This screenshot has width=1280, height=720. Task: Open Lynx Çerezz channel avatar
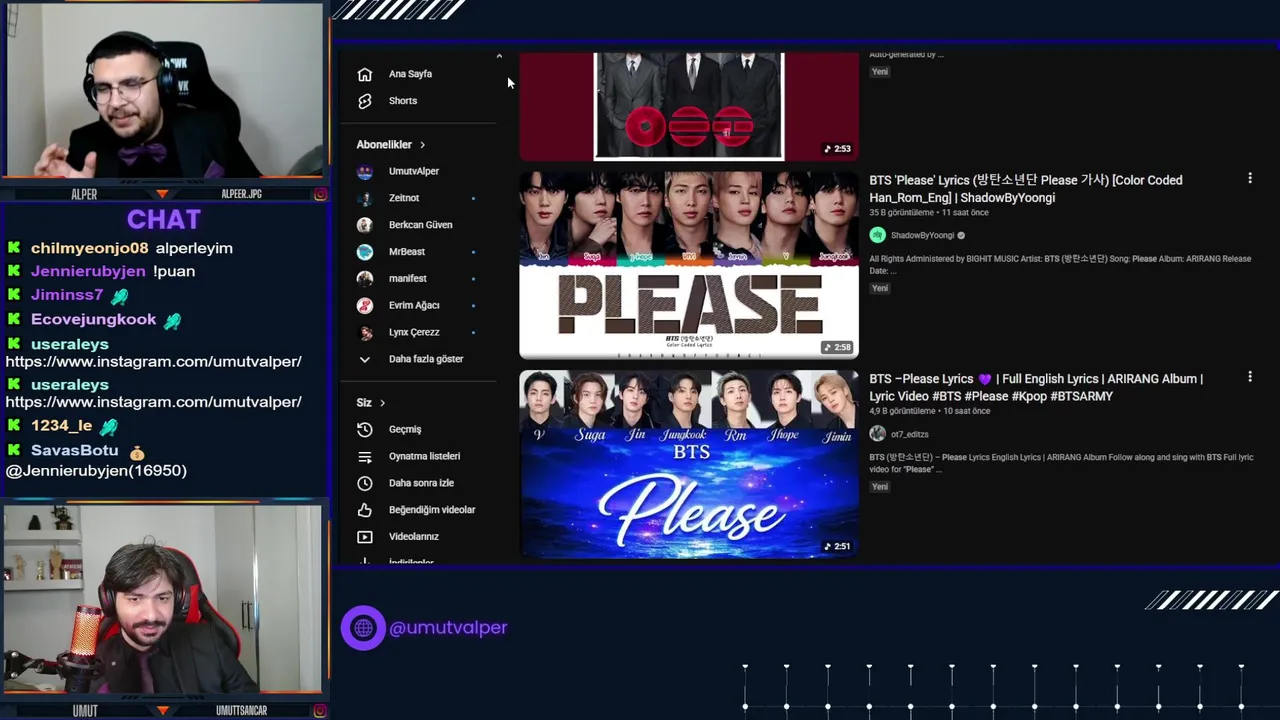pyautogui.click(x=365, y=332)
